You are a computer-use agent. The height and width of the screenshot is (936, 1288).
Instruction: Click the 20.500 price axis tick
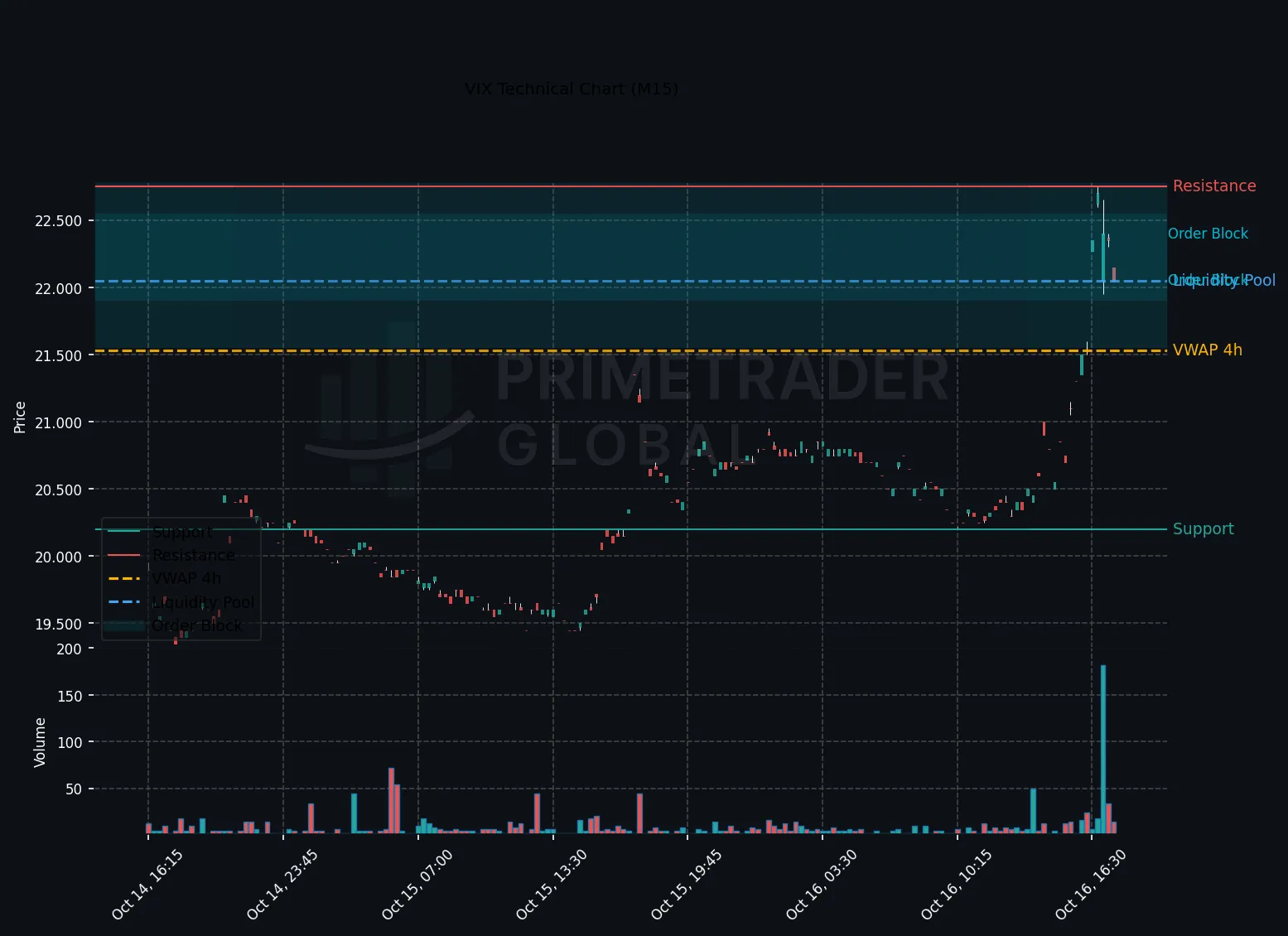point(58,490)
